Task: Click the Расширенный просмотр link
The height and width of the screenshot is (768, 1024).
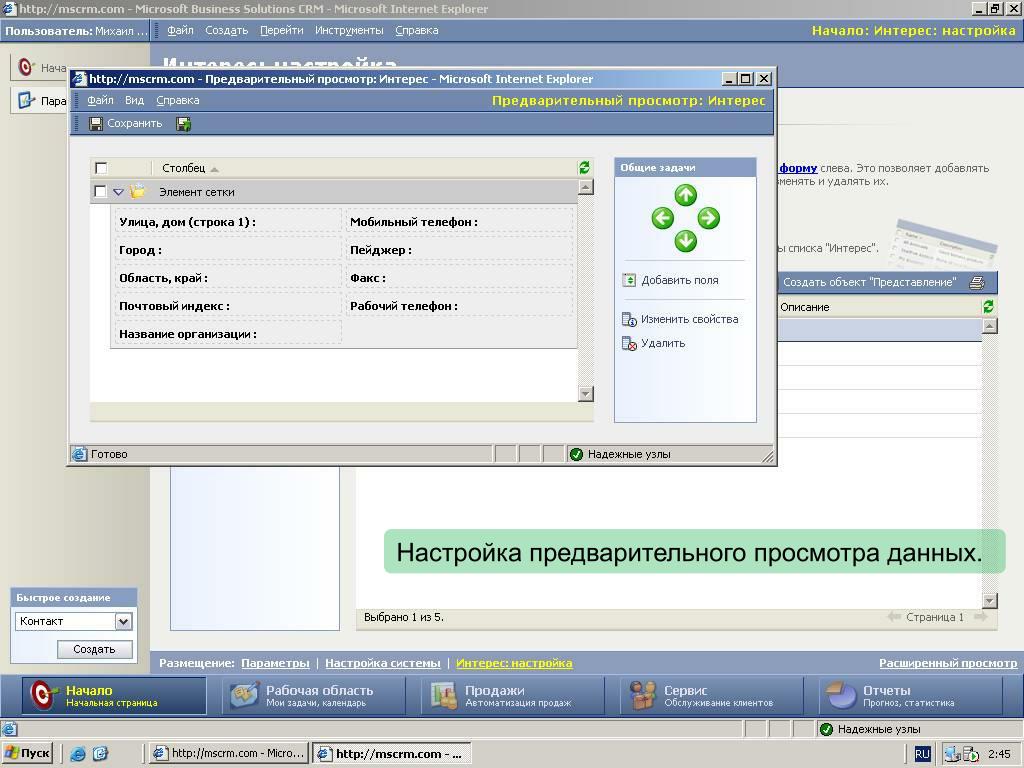Action: pos(948,663)
